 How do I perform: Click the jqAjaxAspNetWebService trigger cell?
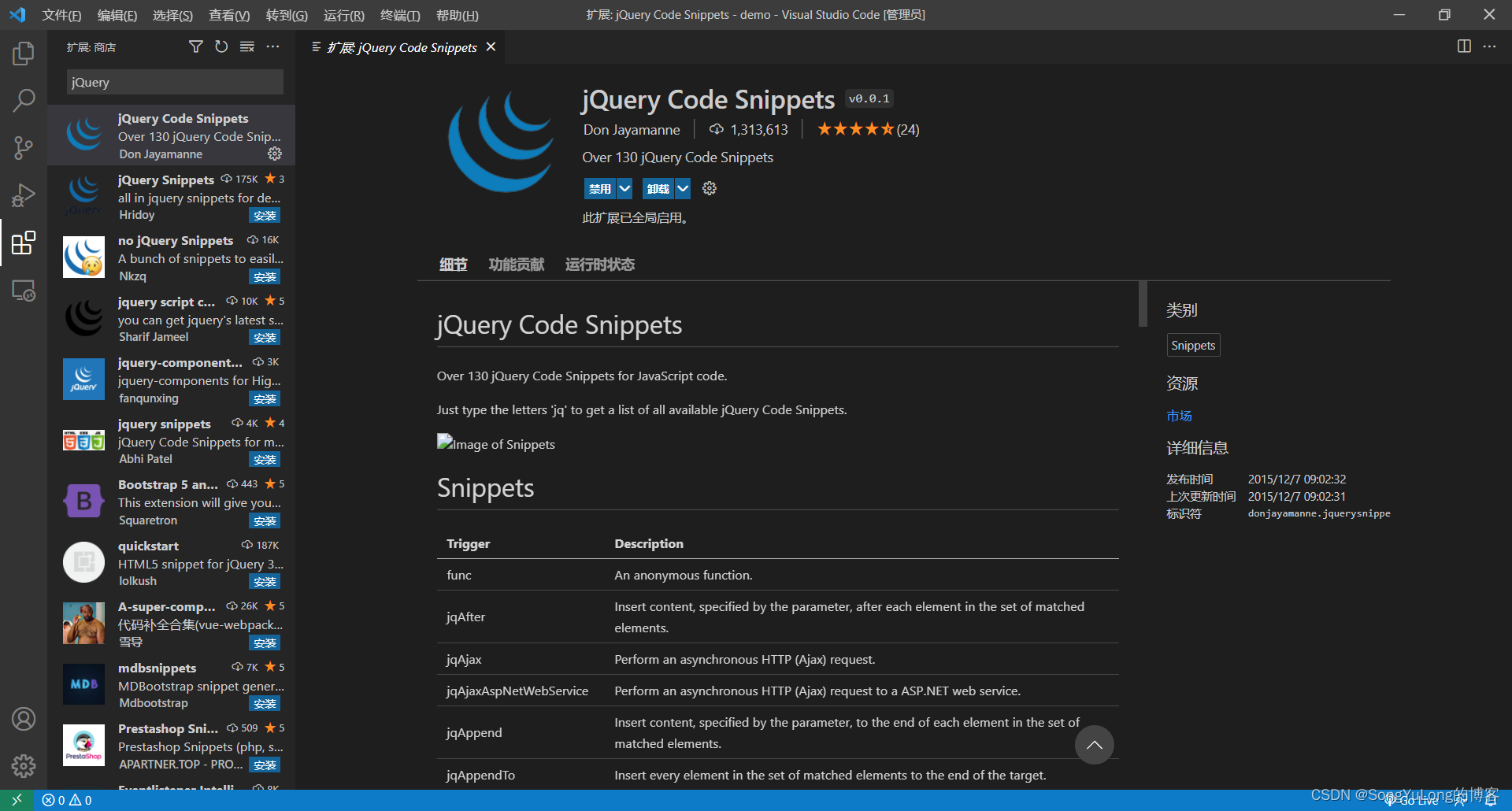pos(517,691)
